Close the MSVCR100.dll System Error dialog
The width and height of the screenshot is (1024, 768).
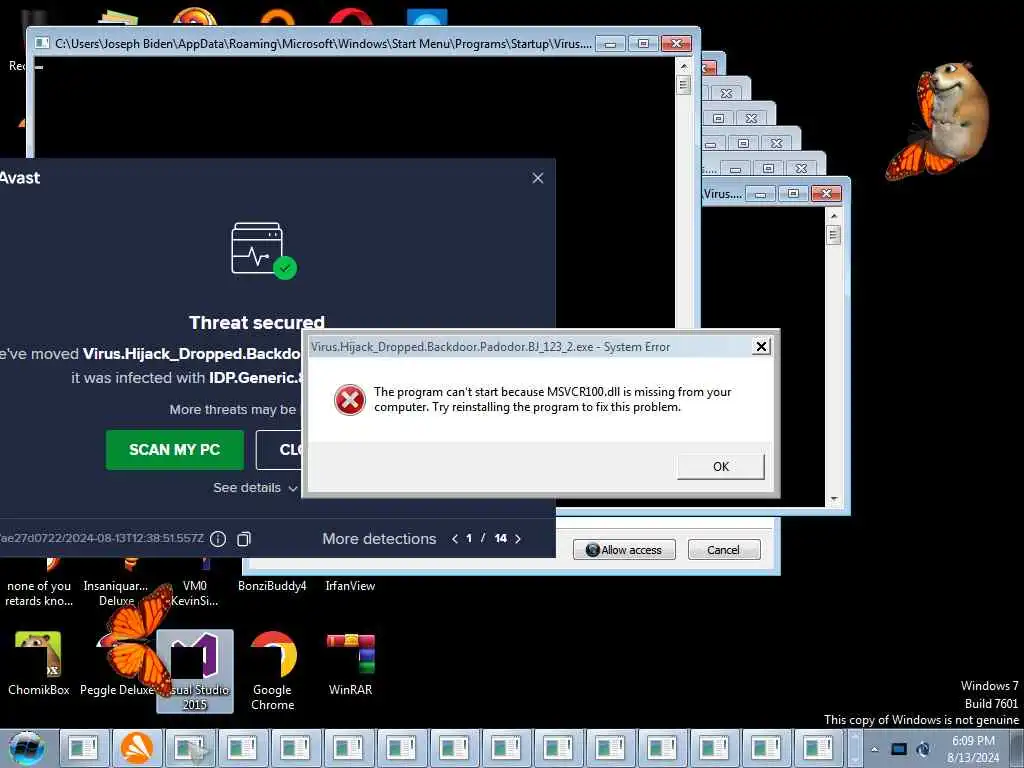(761, 346)
